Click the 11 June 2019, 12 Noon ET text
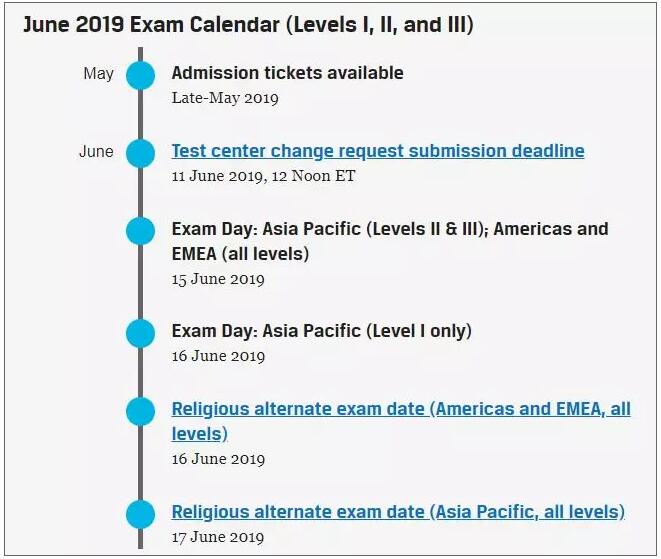This screenshot has height=559, width=661. [x=263, y=176]
